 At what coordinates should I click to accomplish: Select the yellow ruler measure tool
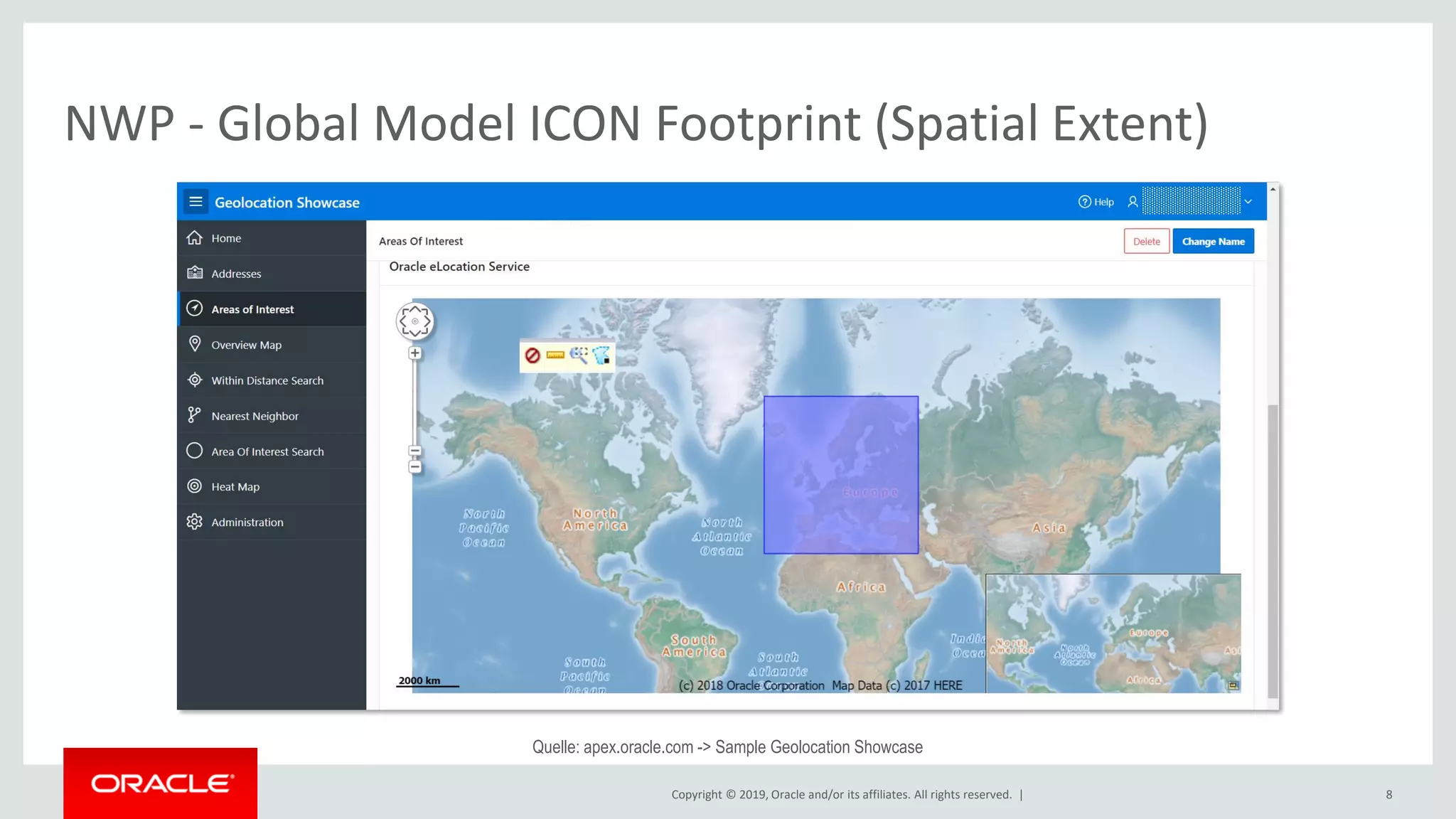click(555, 355)
